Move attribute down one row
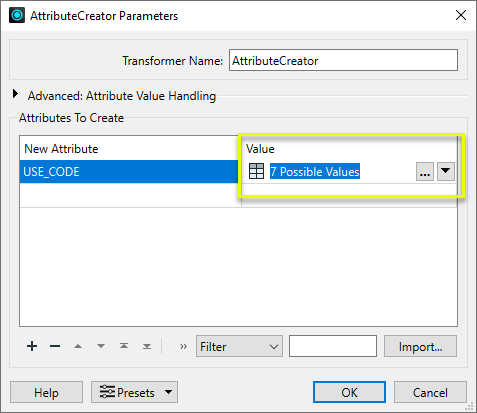The width and height of the screenshot is (477, 413). pos(101,346)
